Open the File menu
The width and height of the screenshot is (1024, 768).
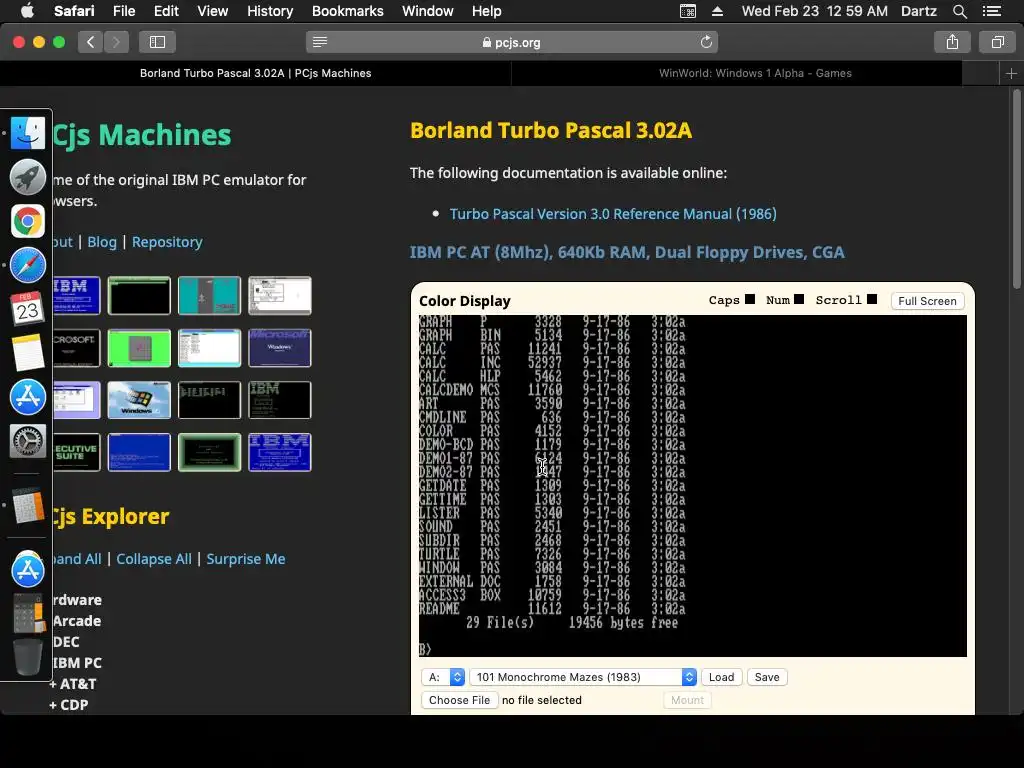[x=124, y=11]
